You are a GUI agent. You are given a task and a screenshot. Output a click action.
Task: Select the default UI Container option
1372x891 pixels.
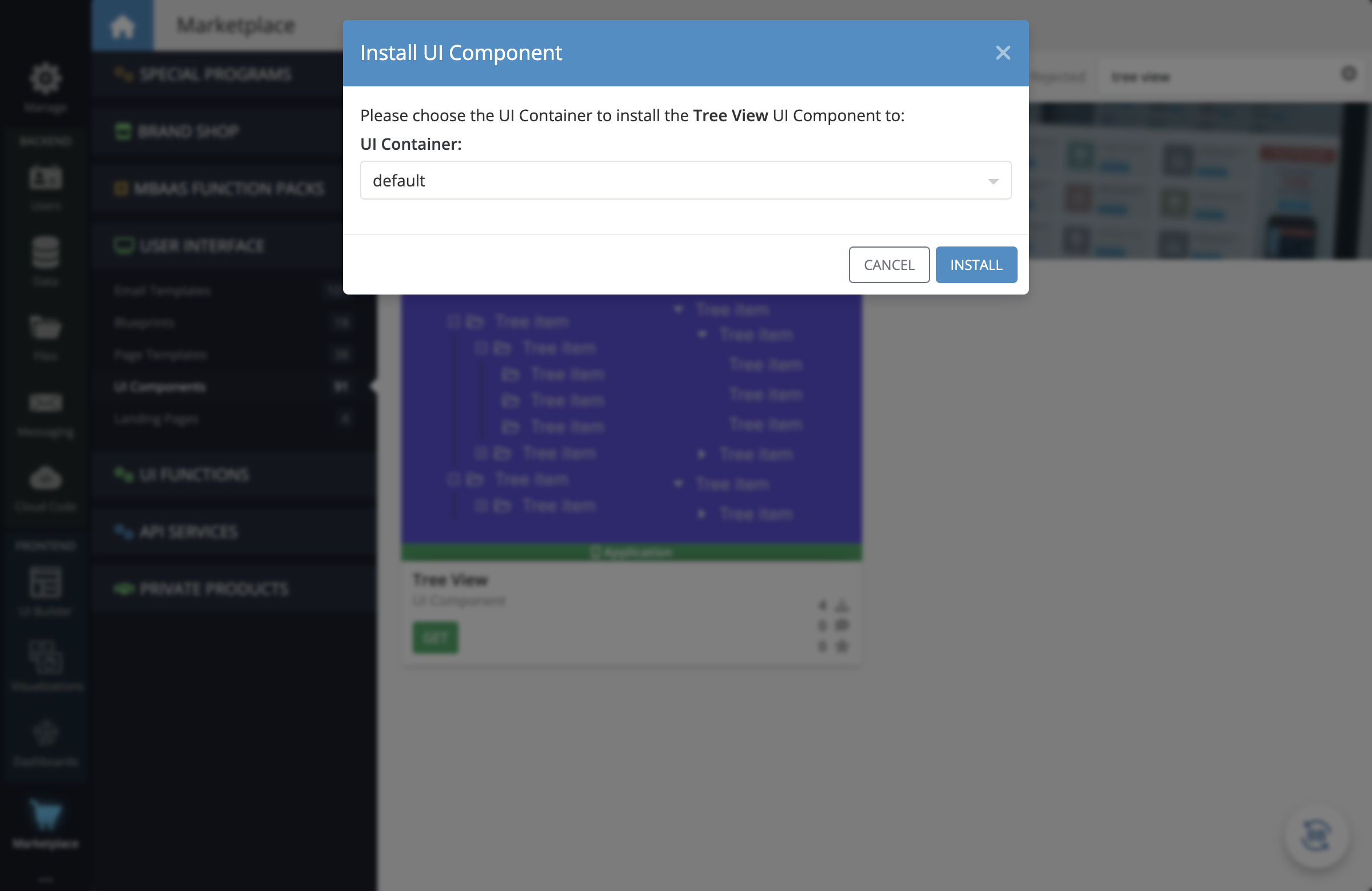click(x=686, y=180)
